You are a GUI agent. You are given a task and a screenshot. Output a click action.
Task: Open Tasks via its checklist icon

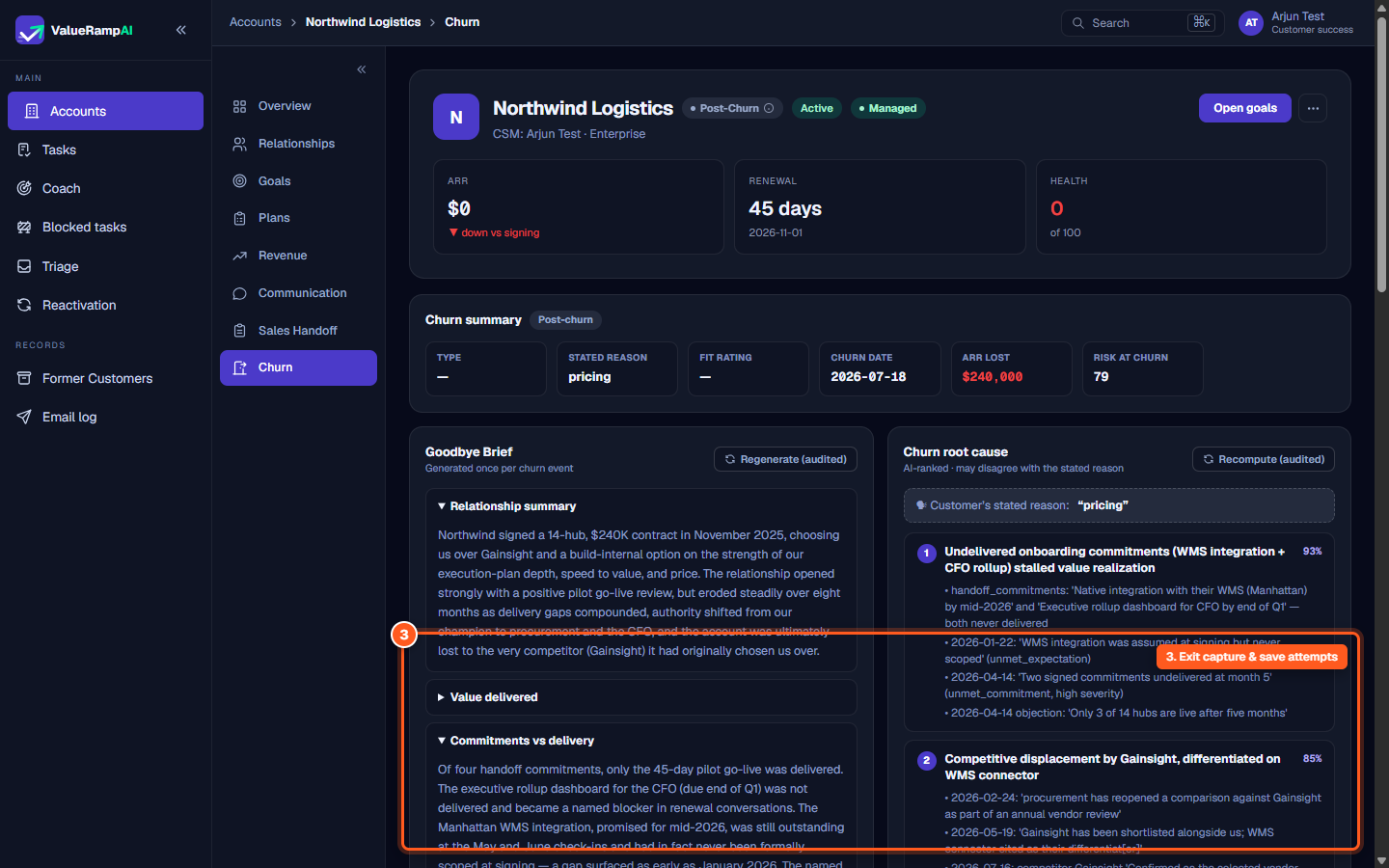[x=24, y=149]
